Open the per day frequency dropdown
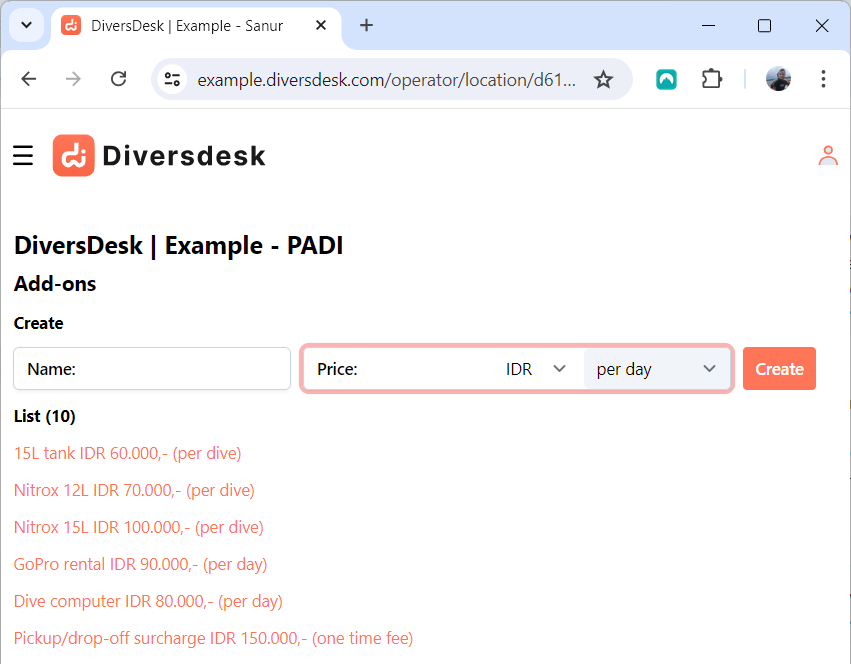Viewport: 851px width, 664px height. pyautogui.click(x=657, y=369)
